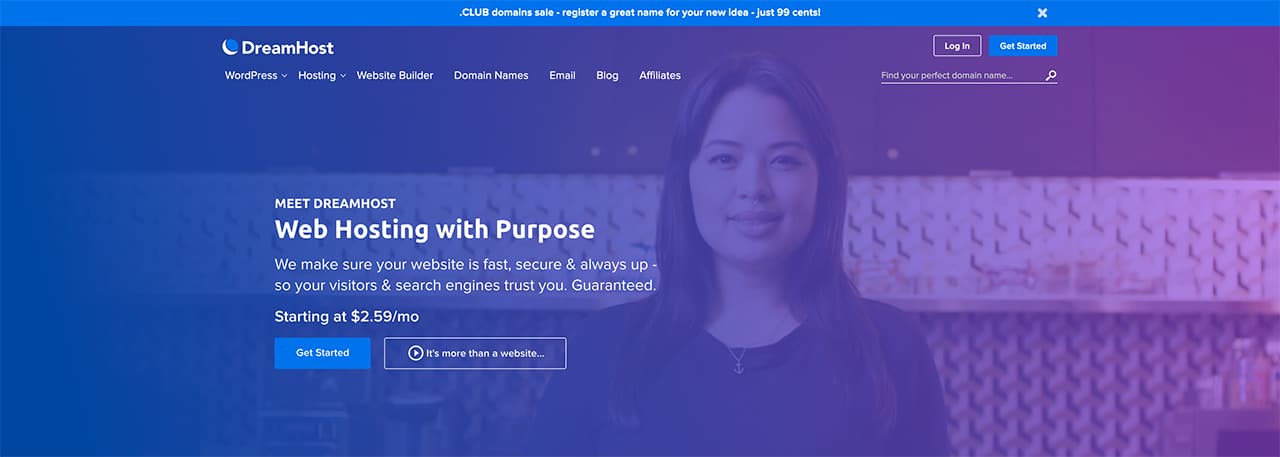Dismiss the .CLUB sale banner
The image size is (1280, 457).
1042,13
